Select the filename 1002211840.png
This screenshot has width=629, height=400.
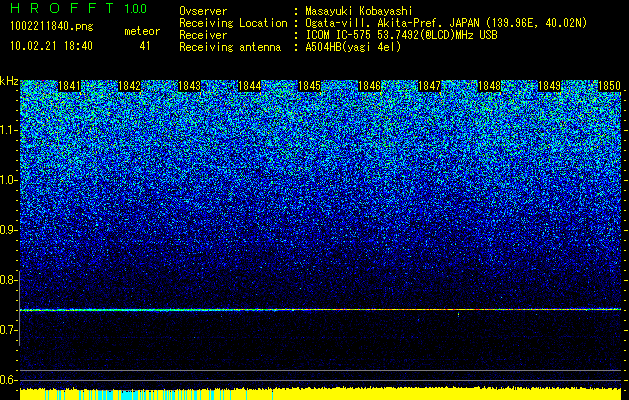[x=52, y=26]
